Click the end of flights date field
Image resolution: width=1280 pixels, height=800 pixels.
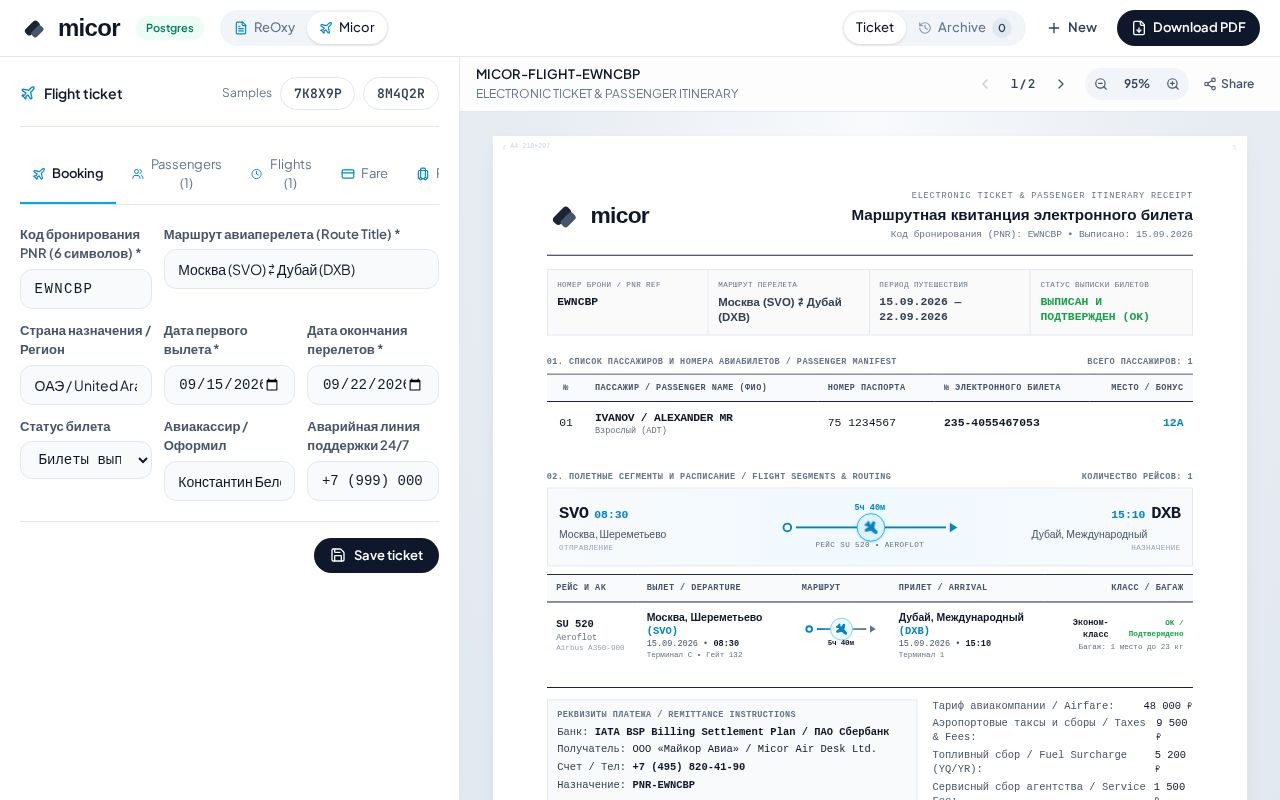coord(373,385)
